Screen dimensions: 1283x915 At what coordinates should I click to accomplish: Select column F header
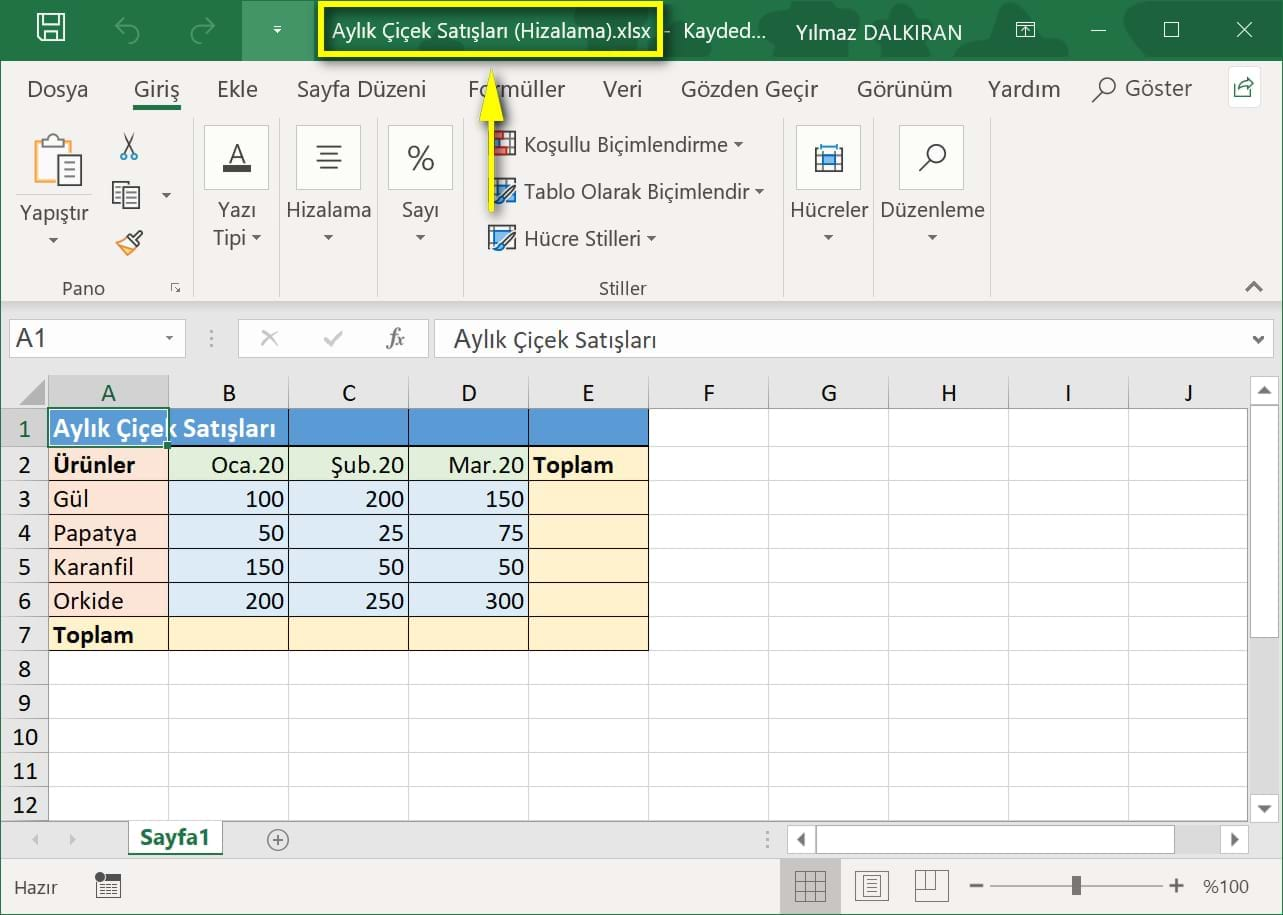[708, 392]
